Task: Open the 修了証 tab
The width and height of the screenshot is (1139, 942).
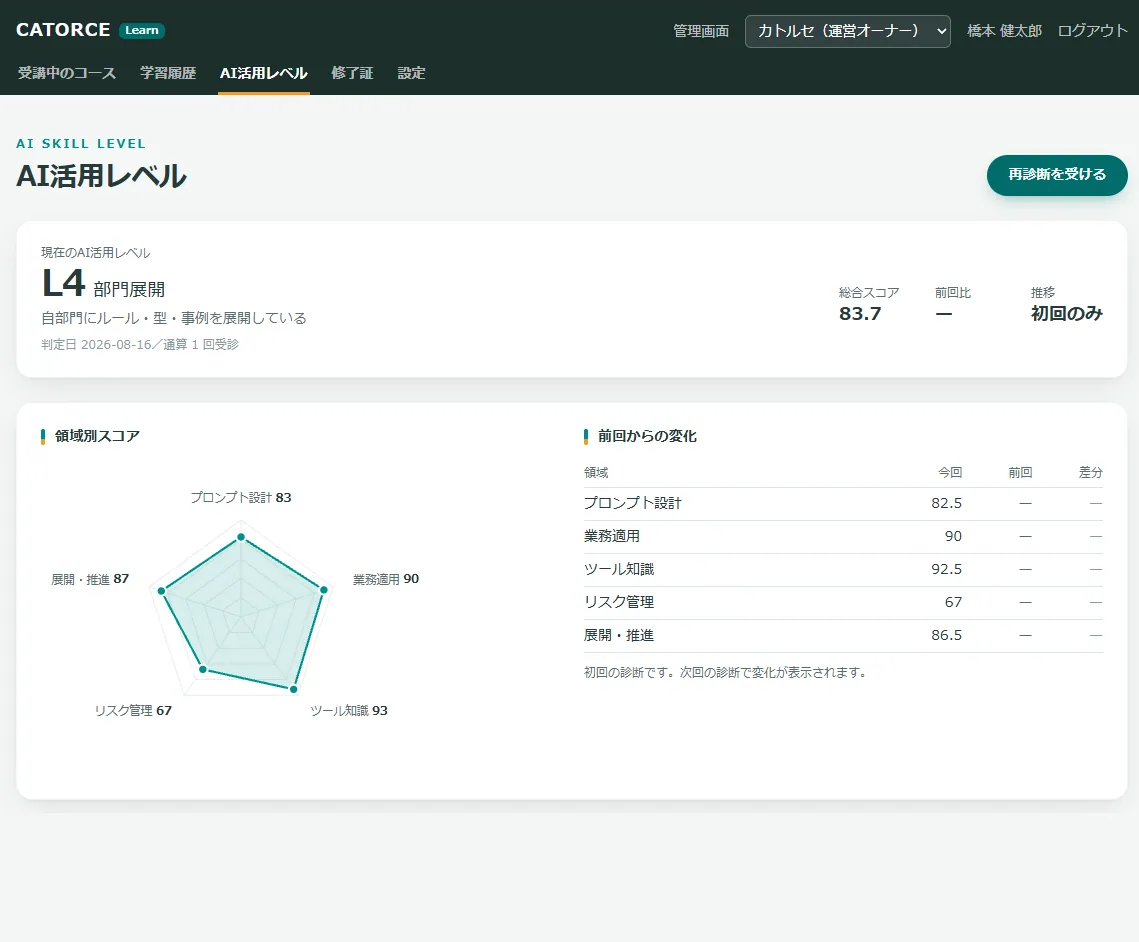Action: click(352, 73)
